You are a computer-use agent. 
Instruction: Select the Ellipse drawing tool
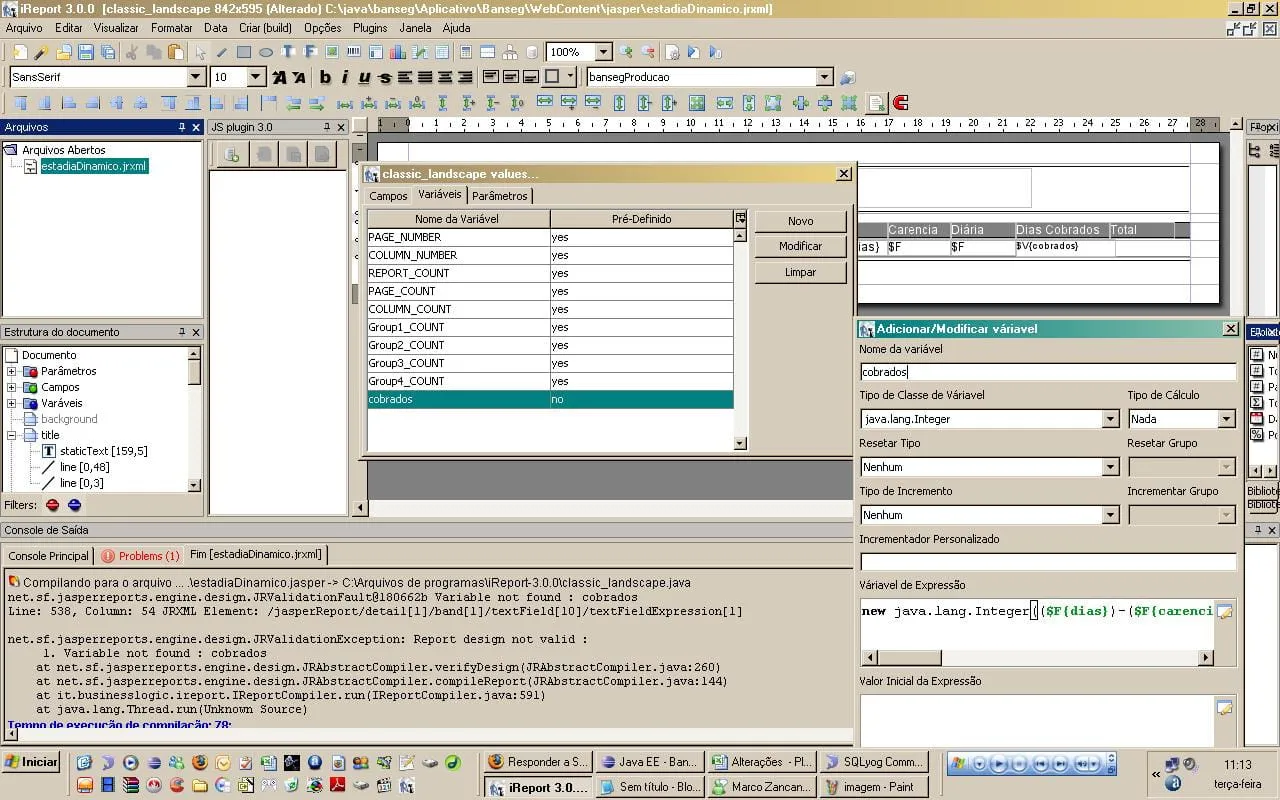coord(266,52)
